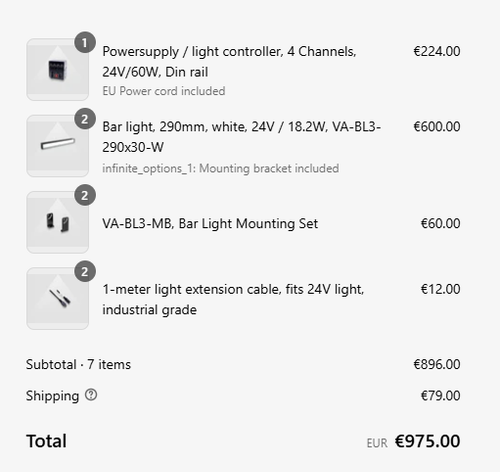Click the Subtotal 7 items label
This screenshot has width=500, height=472.
78,364
